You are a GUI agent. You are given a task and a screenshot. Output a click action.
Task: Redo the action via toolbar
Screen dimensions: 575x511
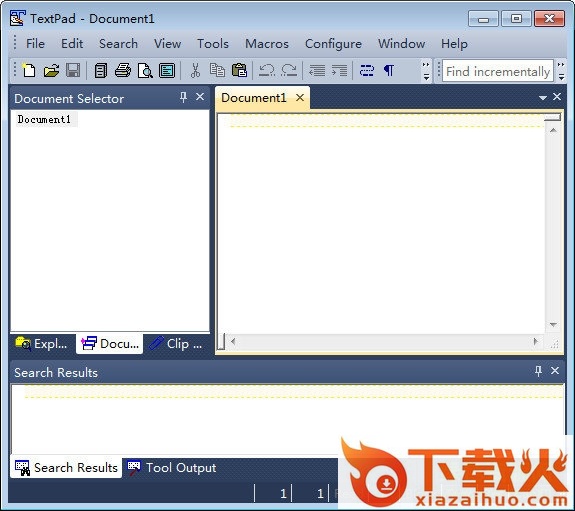click(289, 70)
